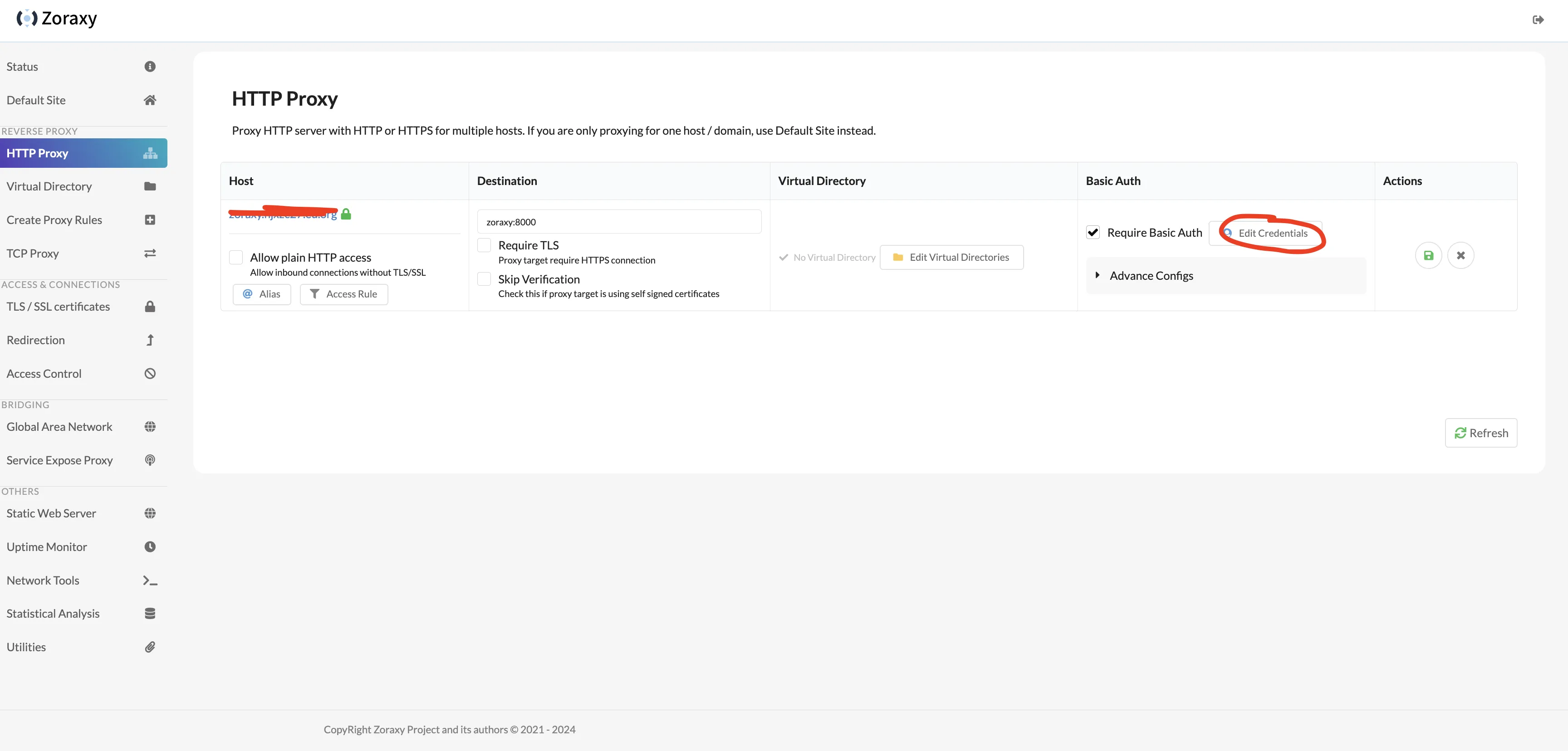Click the Create Proxy Rules plus icon
Screen dimensions: 1568x751
150,219
